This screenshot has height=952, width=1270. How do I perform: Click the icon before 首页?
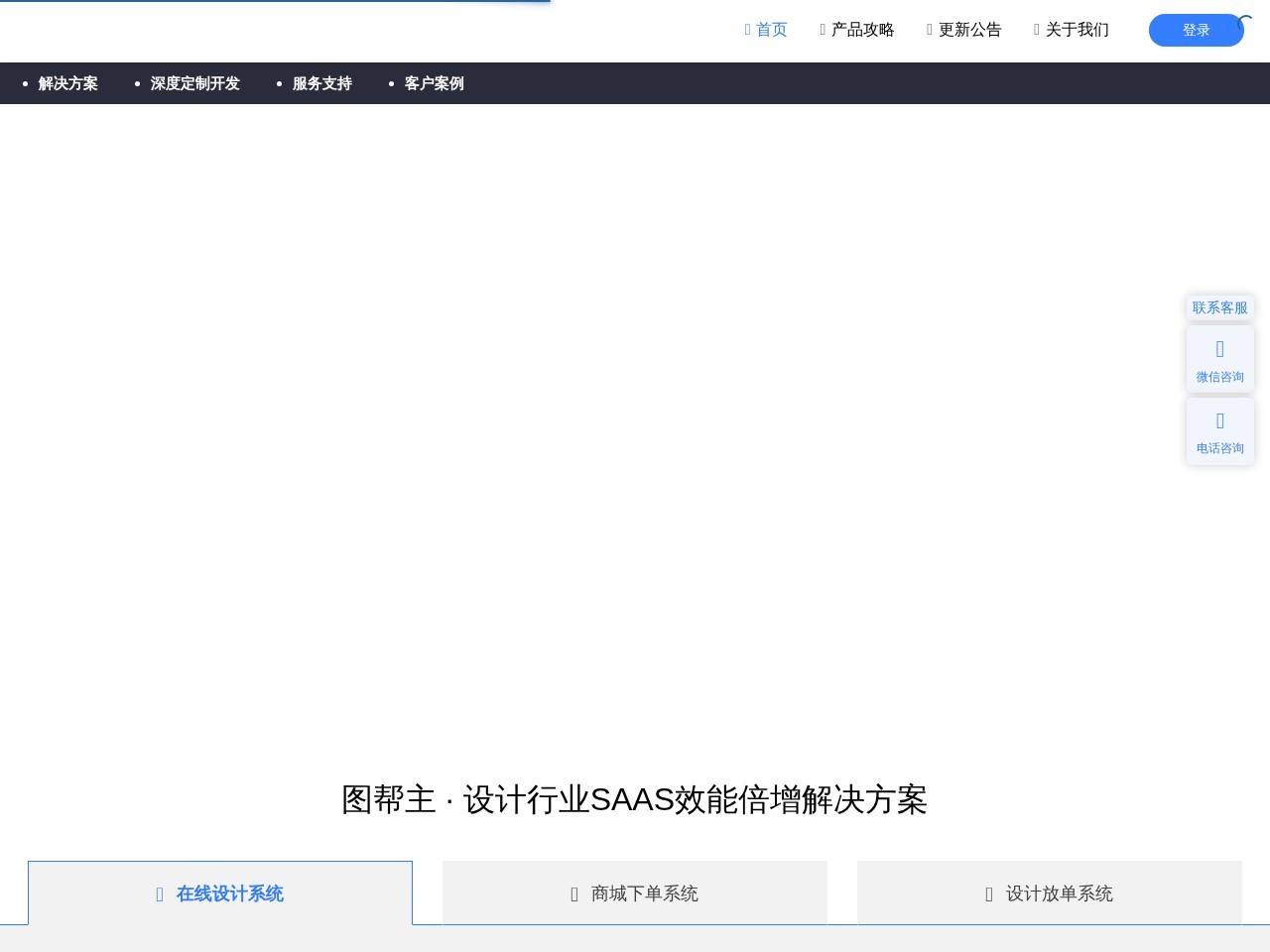(748, 30)
